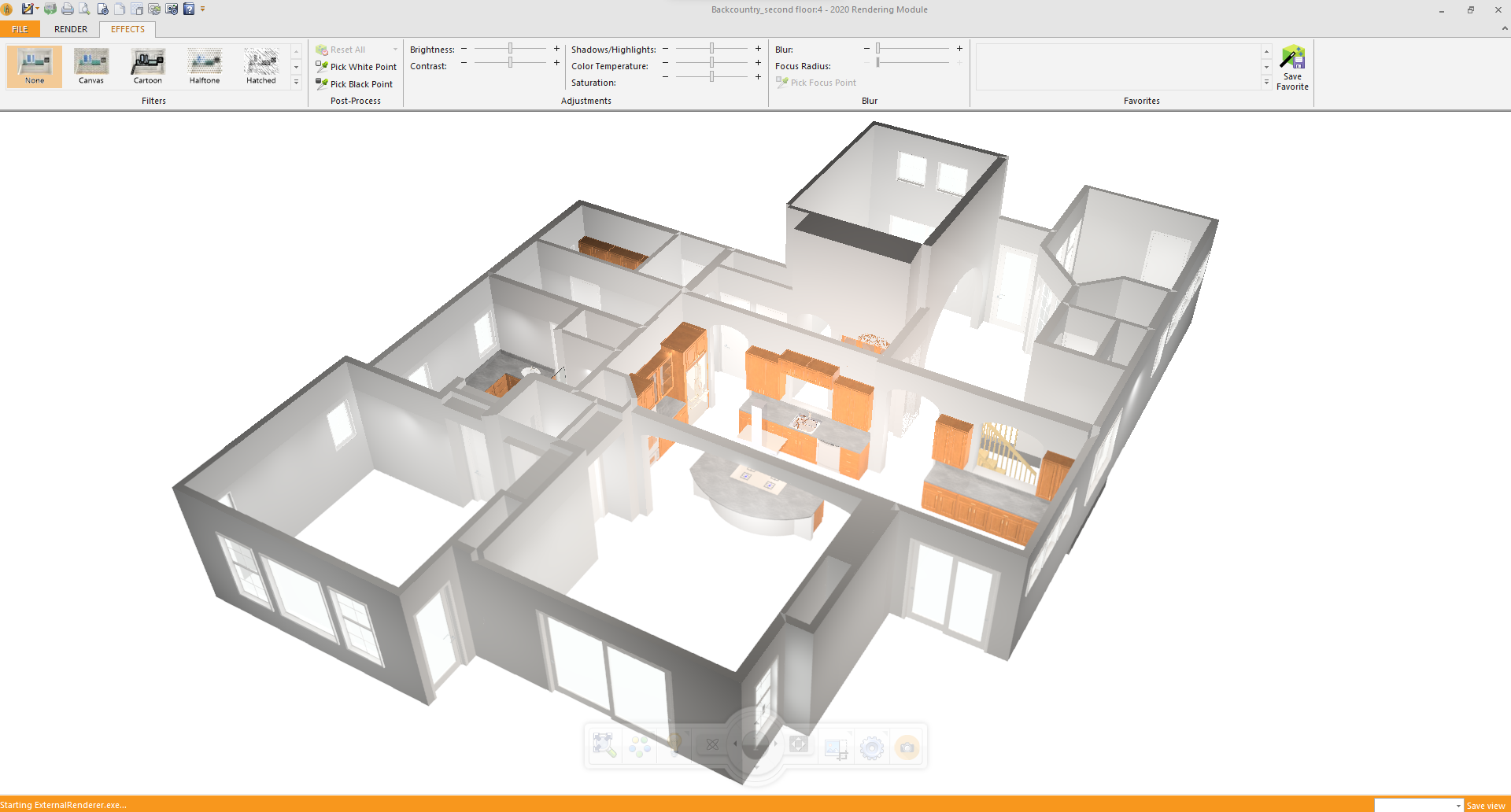1511x812 pixels.
Task: Open the FILE menu
Action: pos(20,29)
